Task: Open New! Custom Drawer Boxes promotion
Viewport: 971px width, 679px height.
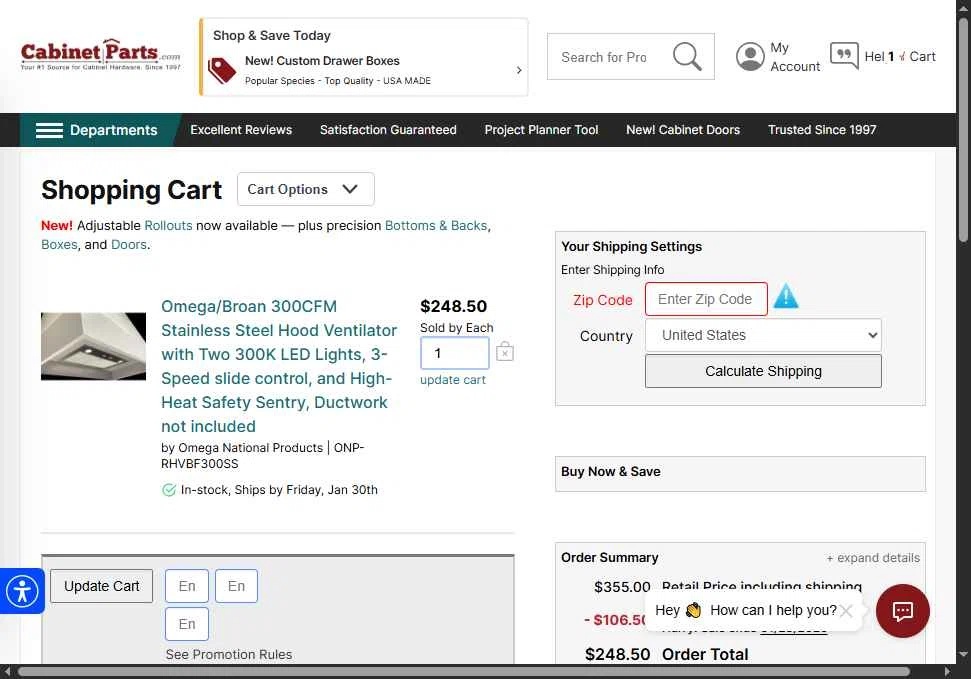Action: (322, 61)
